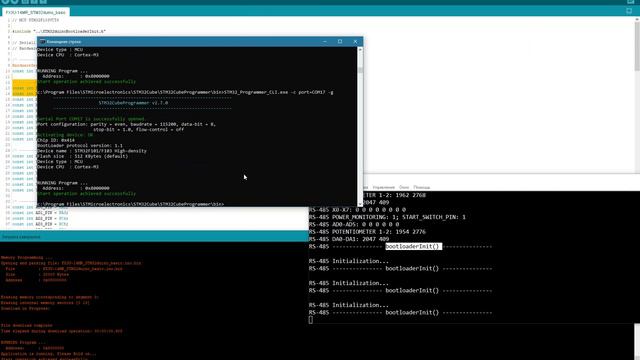Click the Erasing memory corresponding to segment line

49,297
